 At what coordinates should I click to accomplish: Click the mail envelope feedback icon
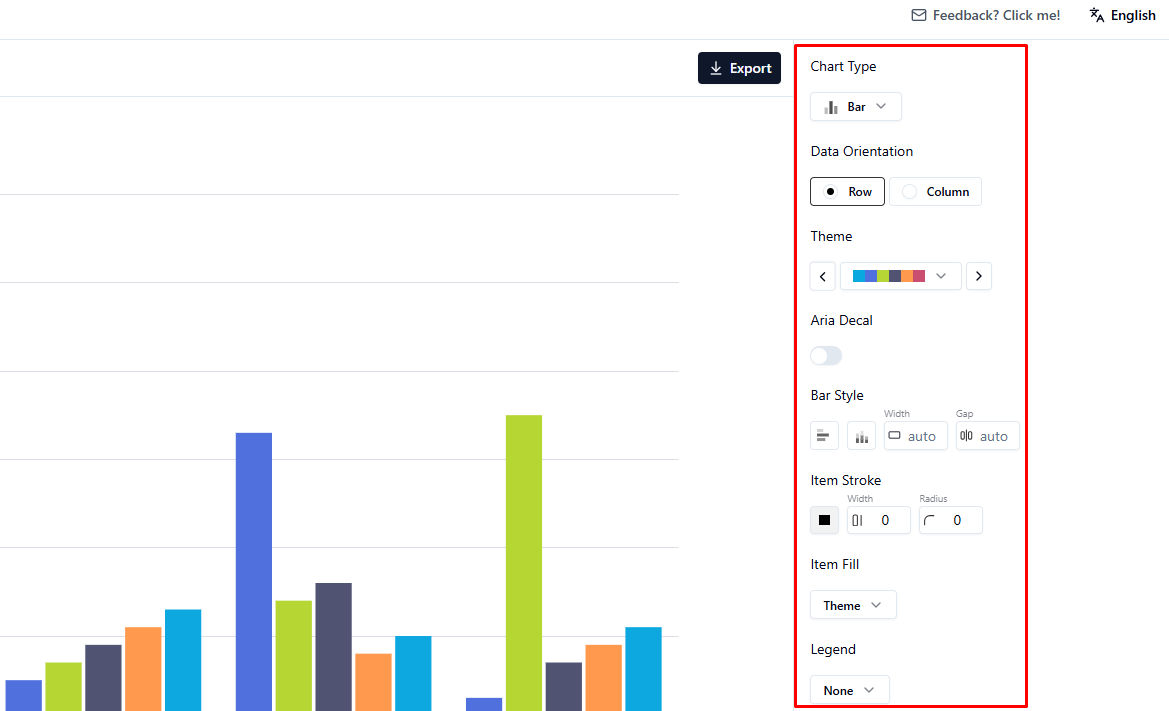[918, 15]
